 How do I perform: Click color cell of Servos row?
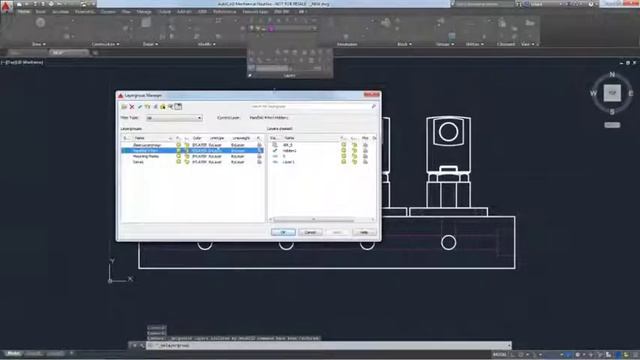click(200, 162)
